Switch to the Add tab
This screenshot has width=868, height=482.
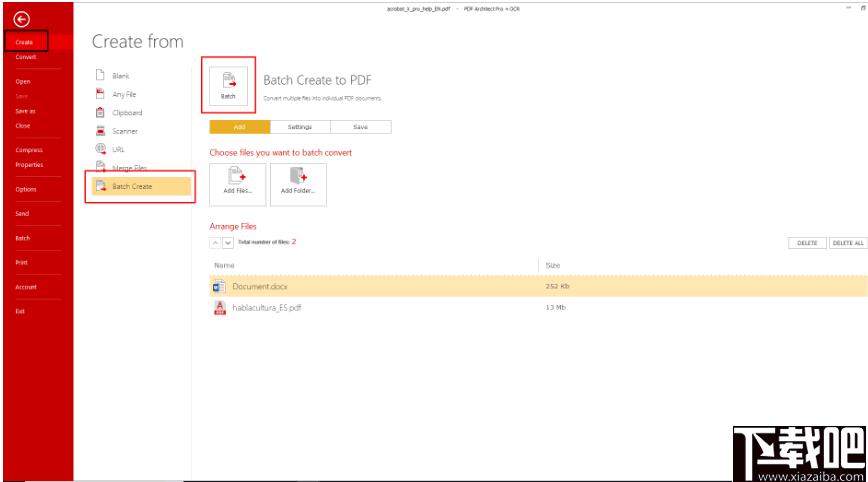(240, 127)
